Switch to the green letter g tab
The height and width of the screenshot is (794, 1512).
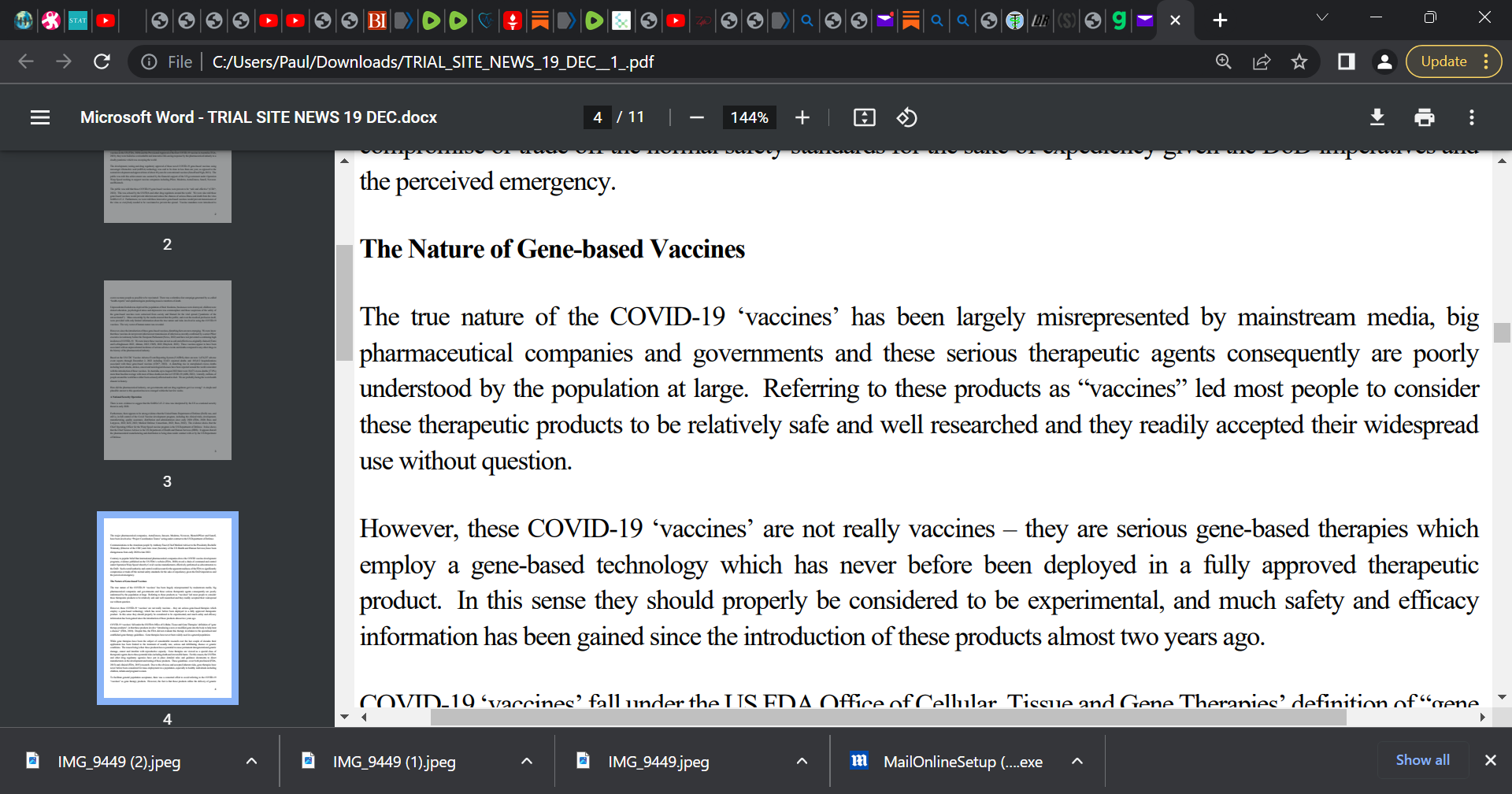[1119, 20]
